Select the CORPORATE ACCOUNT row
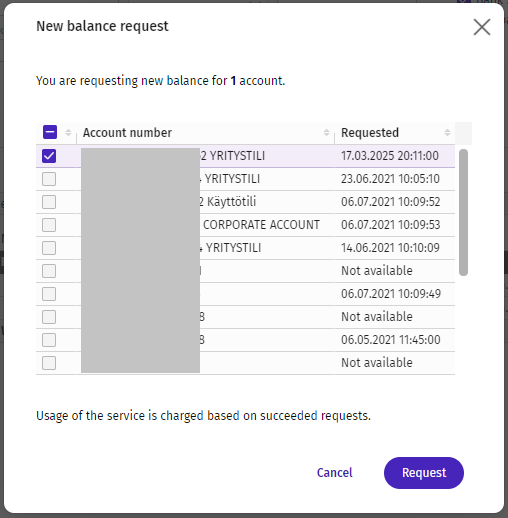The width and height of the screenshot is (508, 518). click(245, 225)
